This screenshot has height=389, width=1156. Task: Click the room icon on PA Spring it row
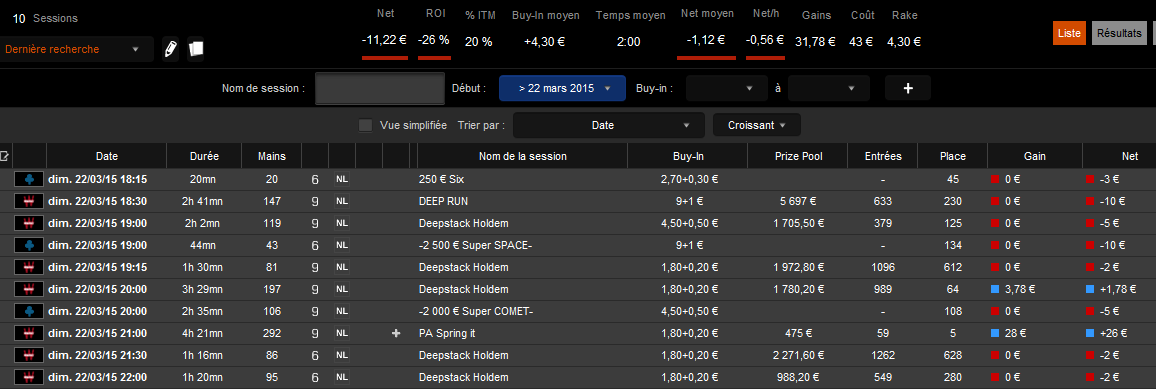(29, 334)
